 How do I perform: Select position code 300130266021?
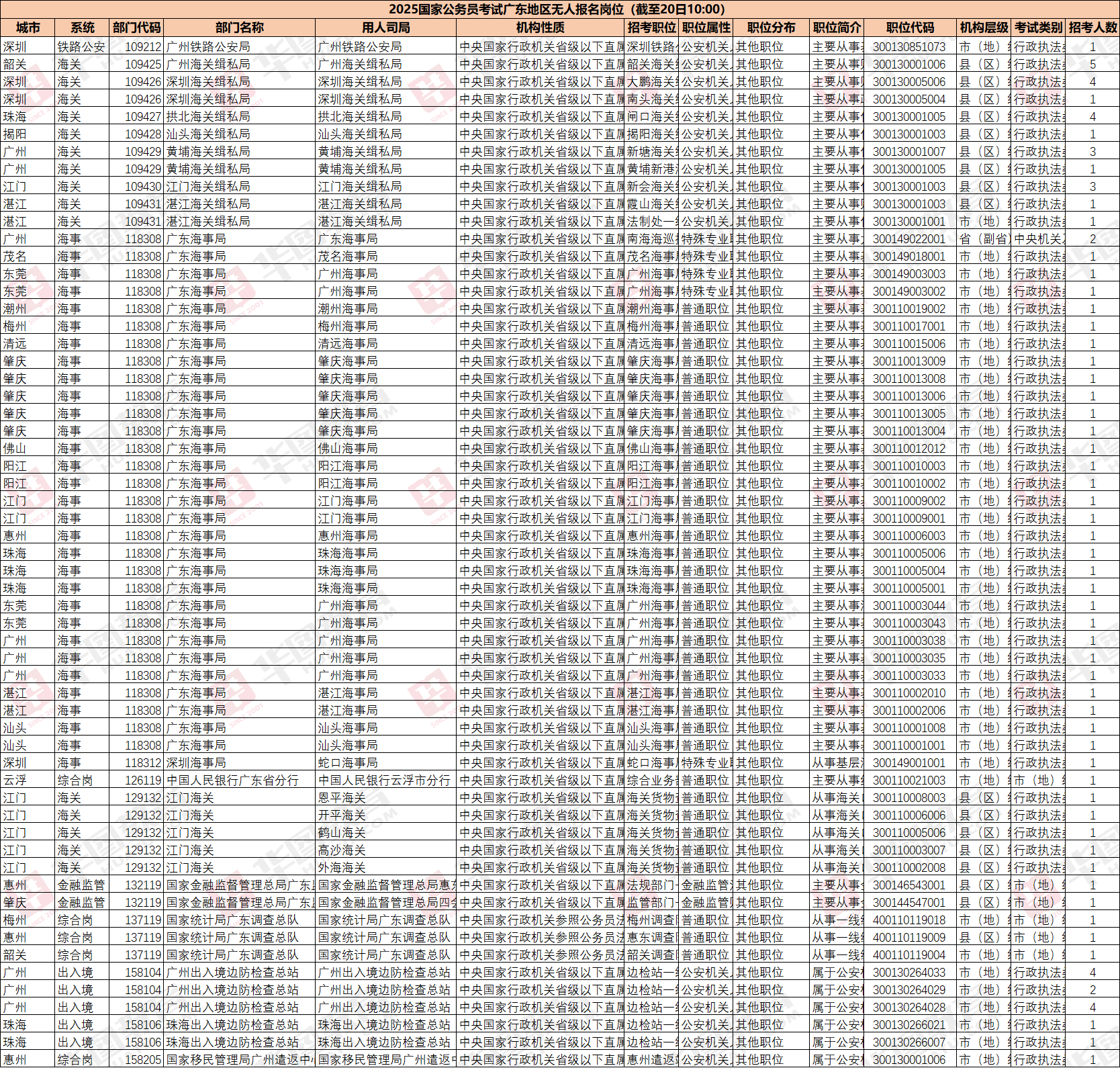click(x=909, y=1025)
